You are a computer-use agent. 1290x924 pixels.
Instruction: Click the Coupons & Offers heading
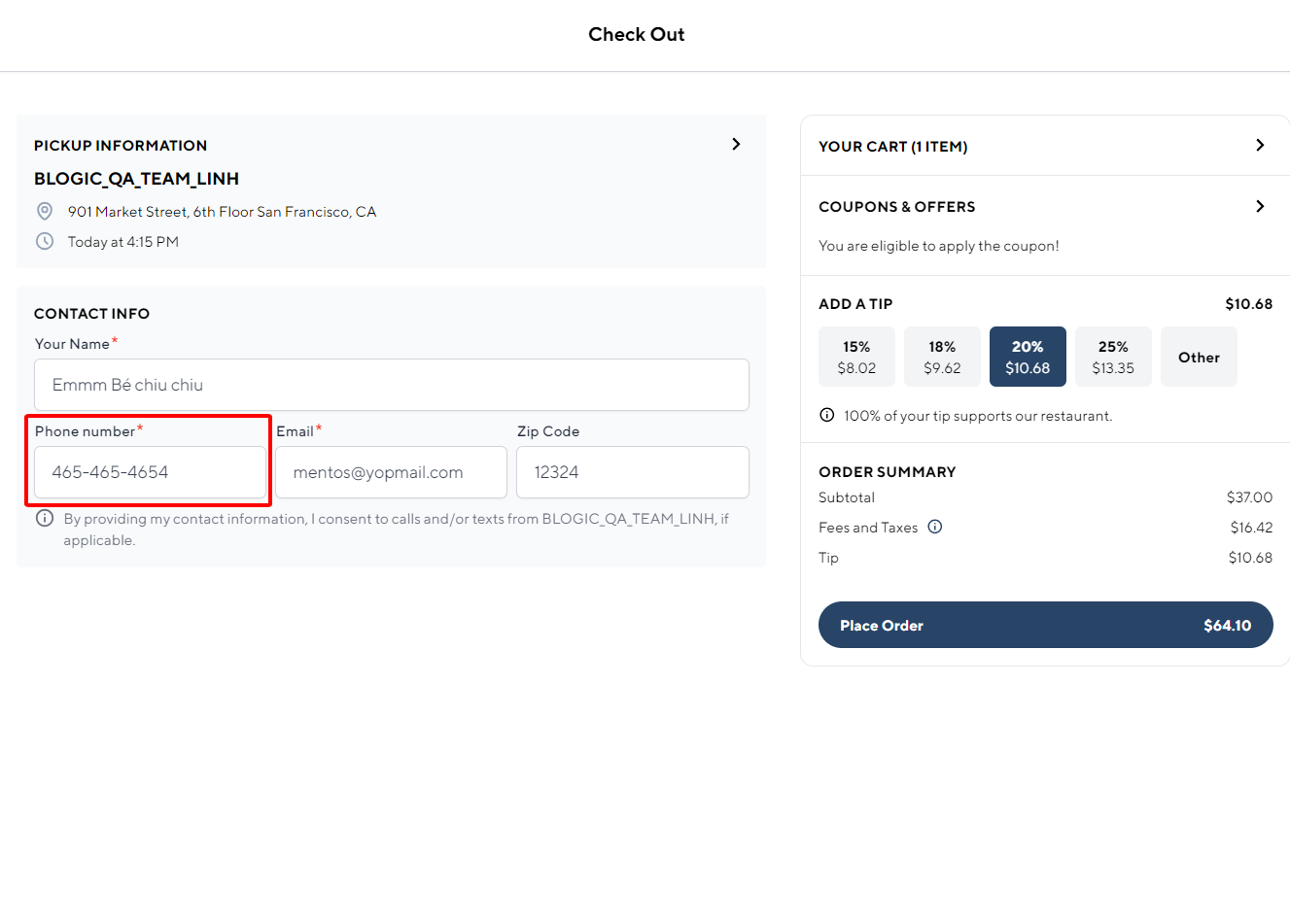(896, 207)
